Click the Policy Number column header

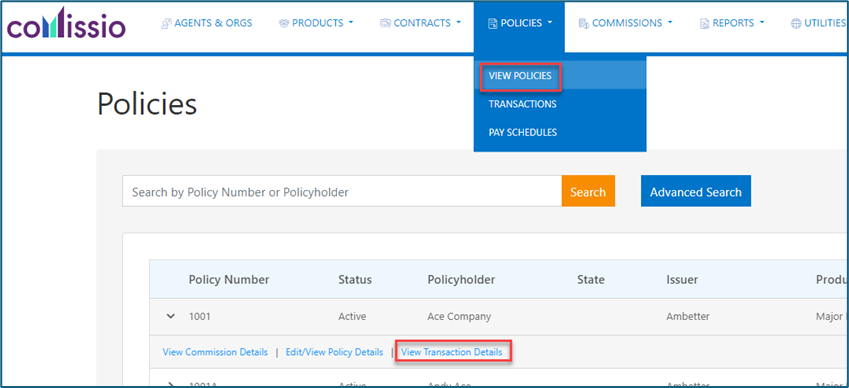click(x=229, y=279)
